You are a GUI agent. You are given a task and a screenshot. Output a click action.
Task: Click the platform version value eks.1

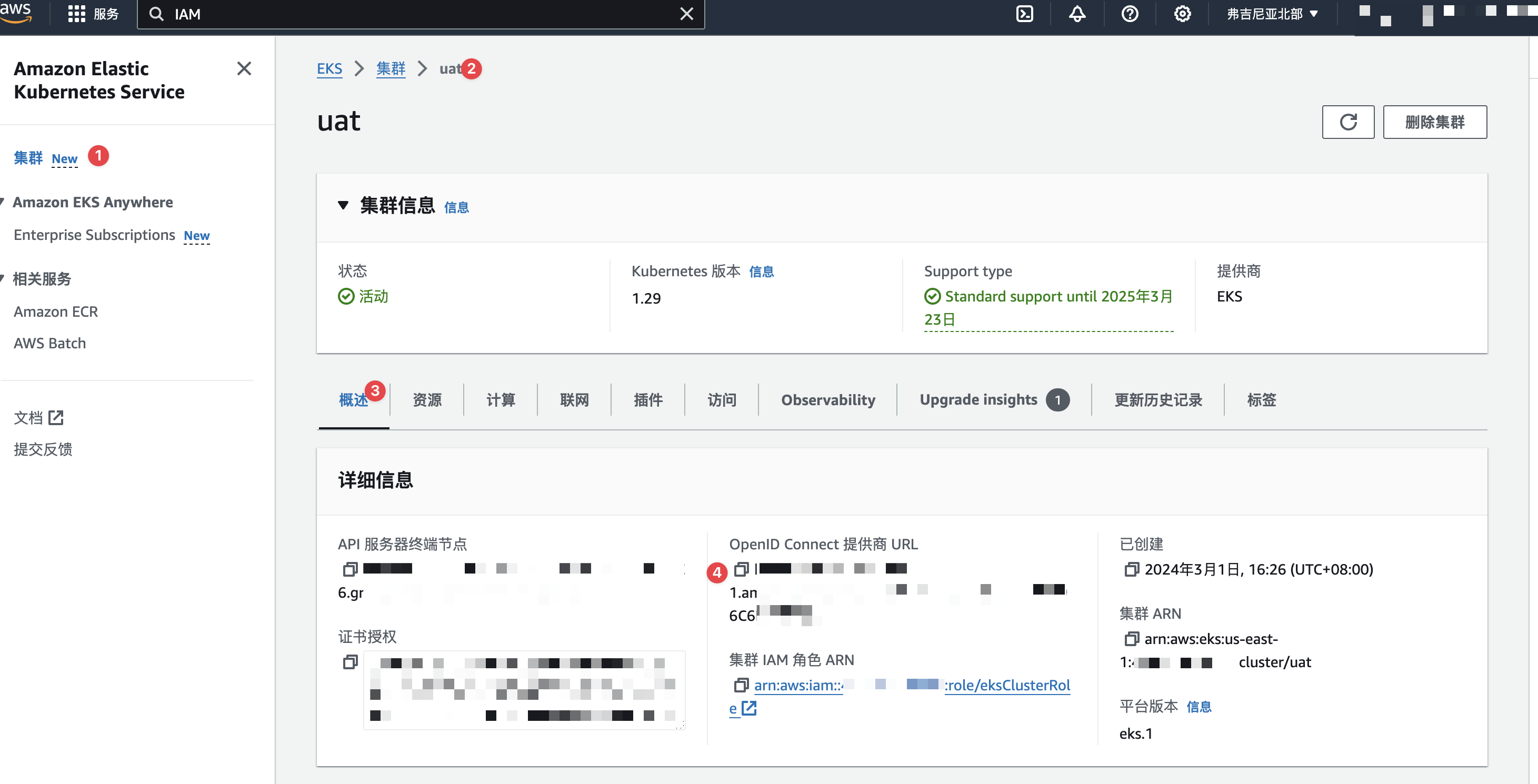[x=1135, y=733]
